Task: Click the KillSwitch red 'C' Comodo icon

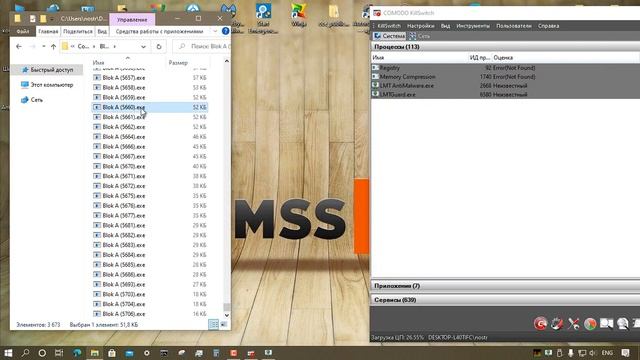Action: pyautogui.click(x=540, y=323)
